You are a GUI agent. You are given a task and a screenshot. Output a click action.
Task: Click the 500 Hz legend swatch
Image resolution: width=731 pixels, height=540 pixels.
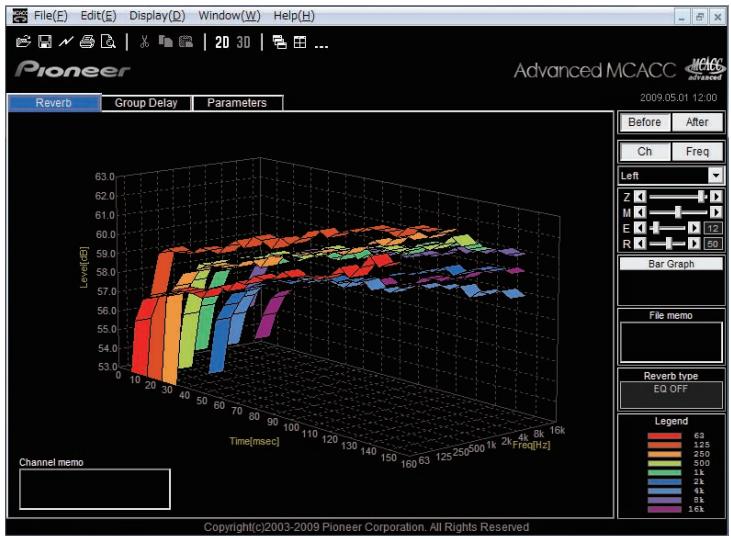click(x=664, y=464)
